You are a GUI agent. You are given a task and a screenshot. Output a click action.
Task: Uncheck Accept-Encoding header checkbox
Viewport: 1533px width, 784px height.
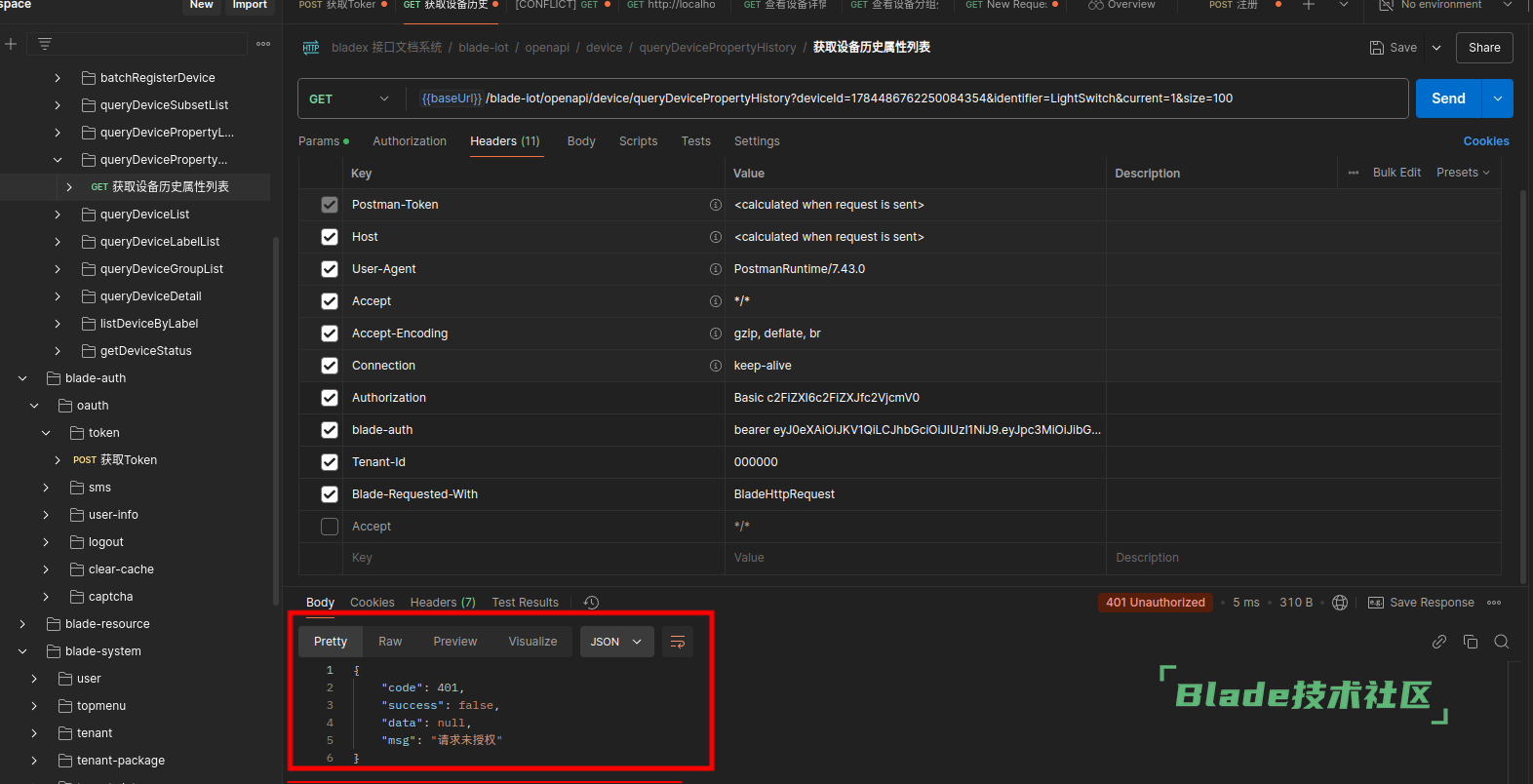click(x=330, y=333)
